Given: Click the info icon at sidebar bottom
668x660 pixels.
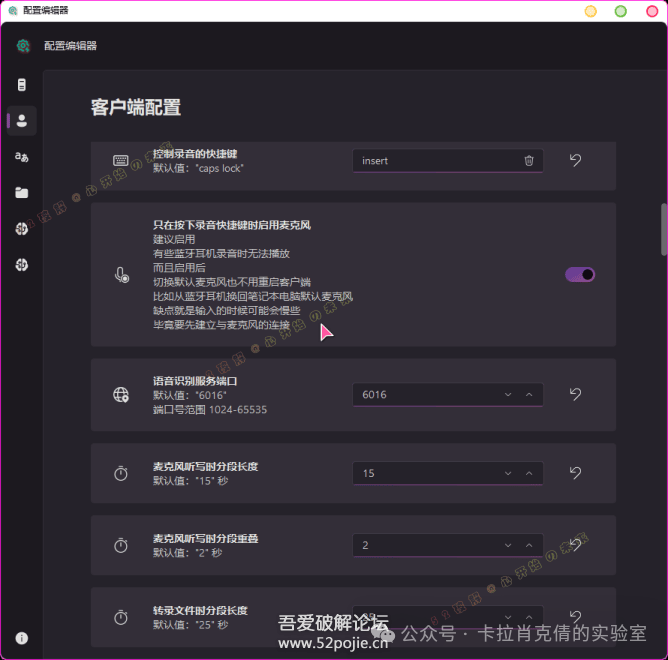Looking at the screenshot, I should (21, 638).
